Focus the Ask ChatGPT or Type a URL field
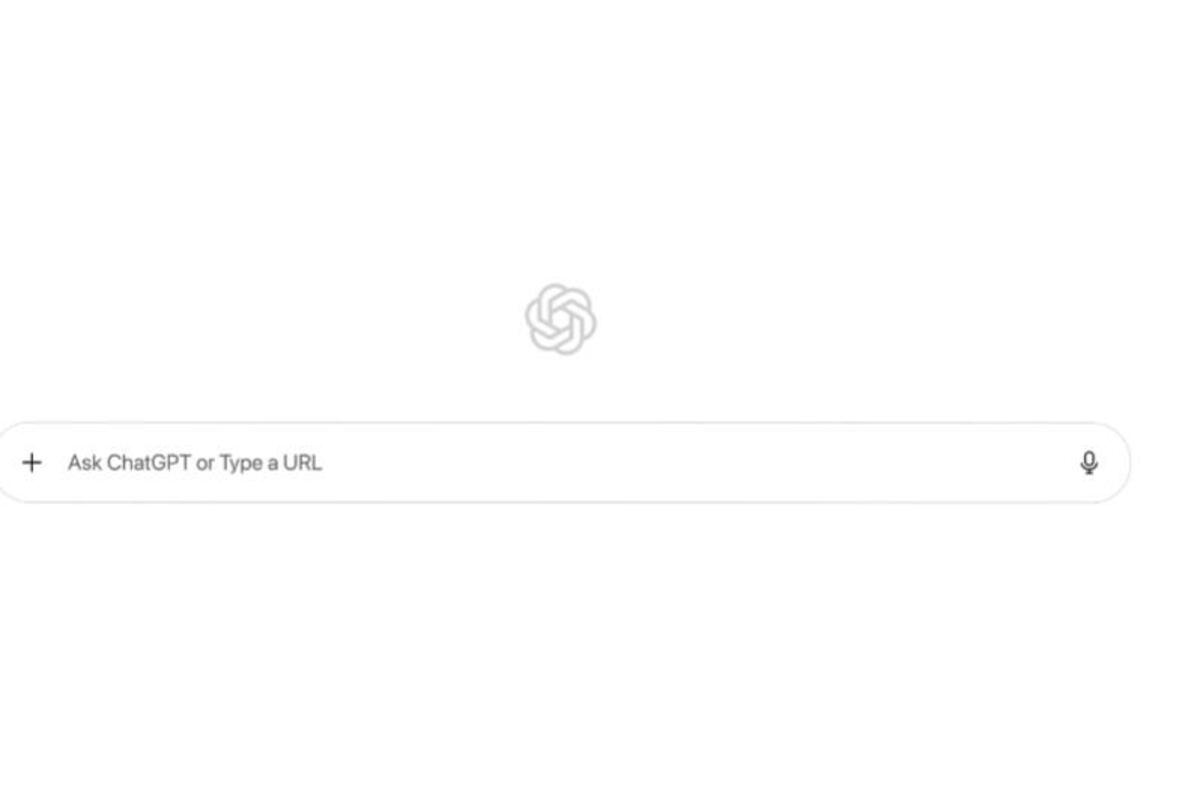Image resolution: width=1200 pixels, height=800 pixels. [x=563, y=462]
